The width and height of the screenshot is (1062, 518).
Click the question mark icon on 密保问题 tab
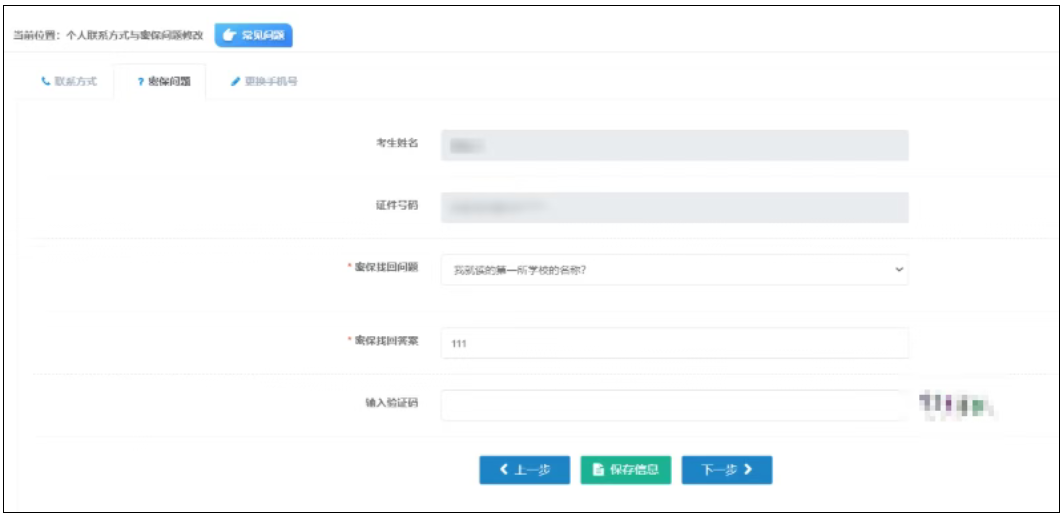click(140, 82)
